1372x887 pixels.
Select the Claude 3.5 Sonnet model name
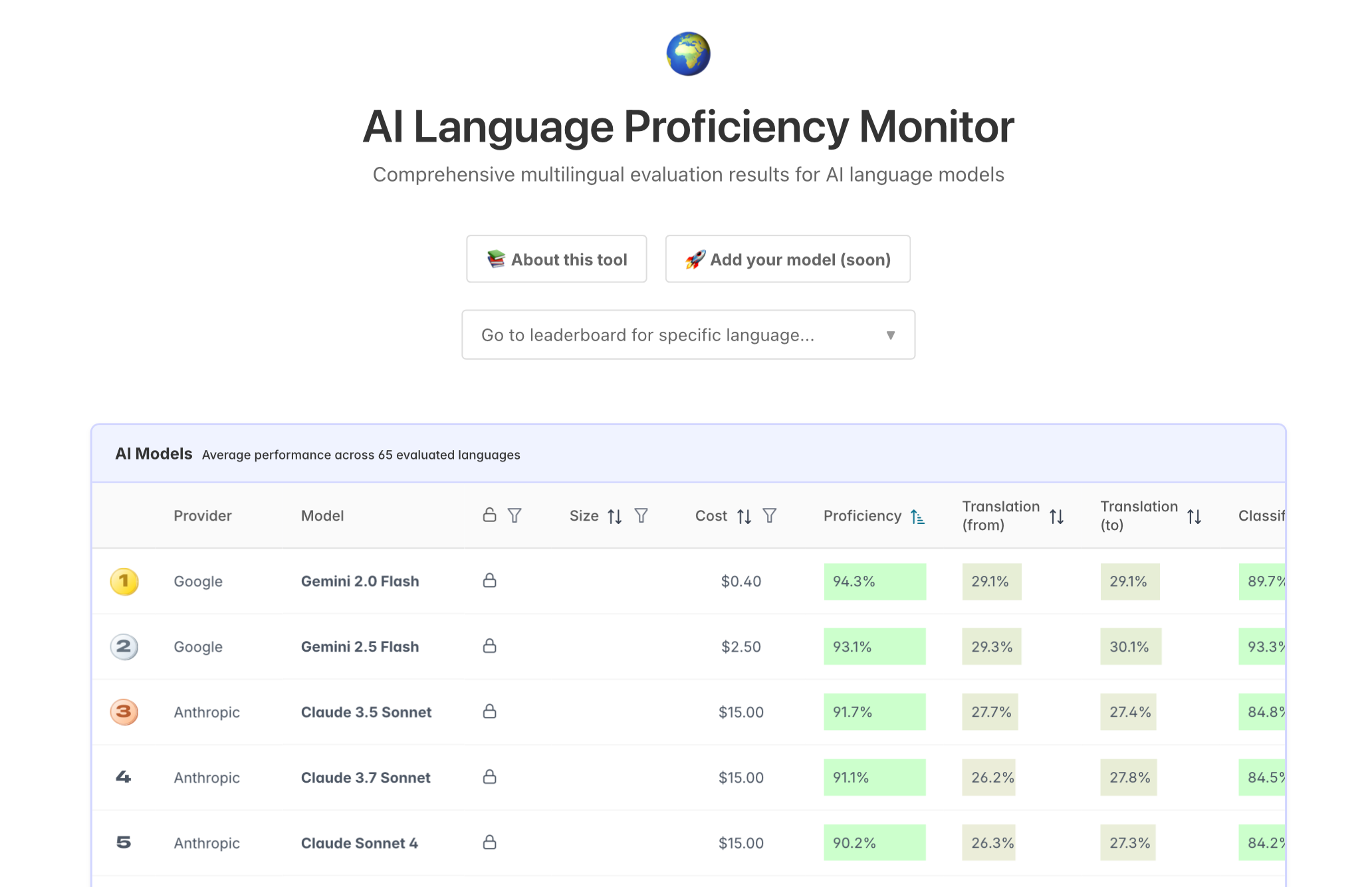366,712
